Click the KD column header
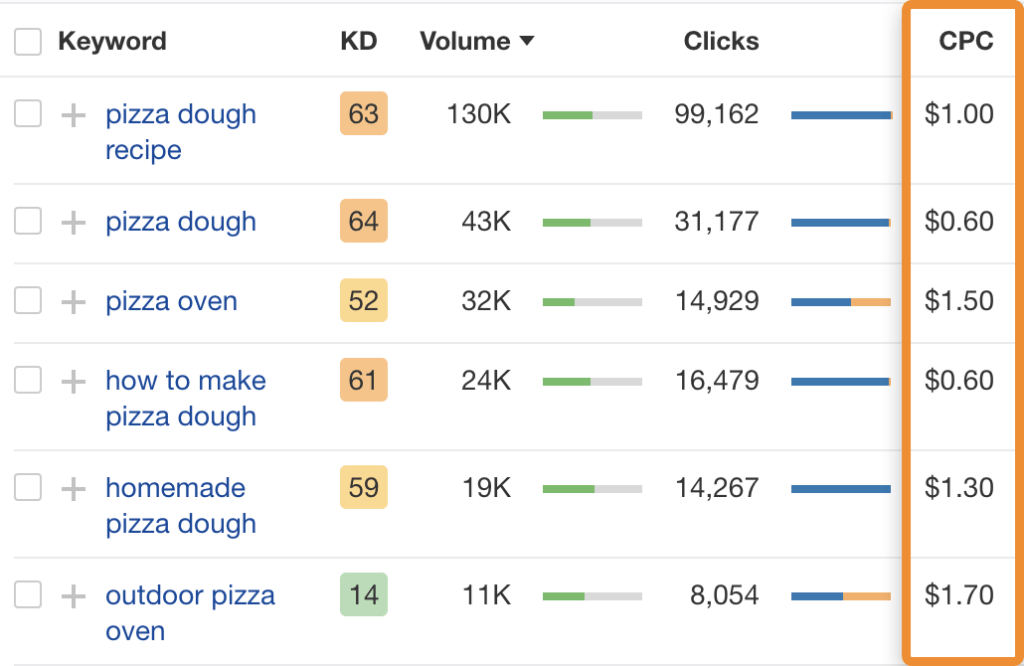The width and height of the screenshot is (1024, 666). 359,41
